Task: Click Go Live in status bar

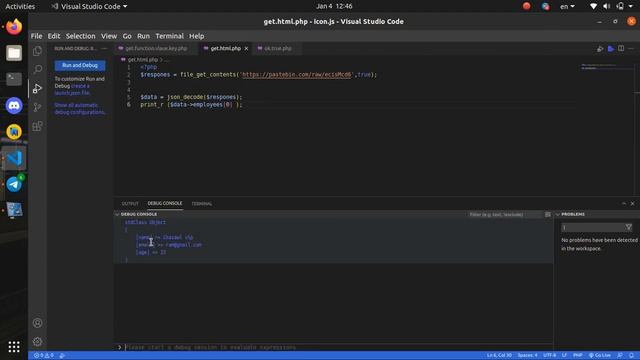Action: (x=600, y=356)
